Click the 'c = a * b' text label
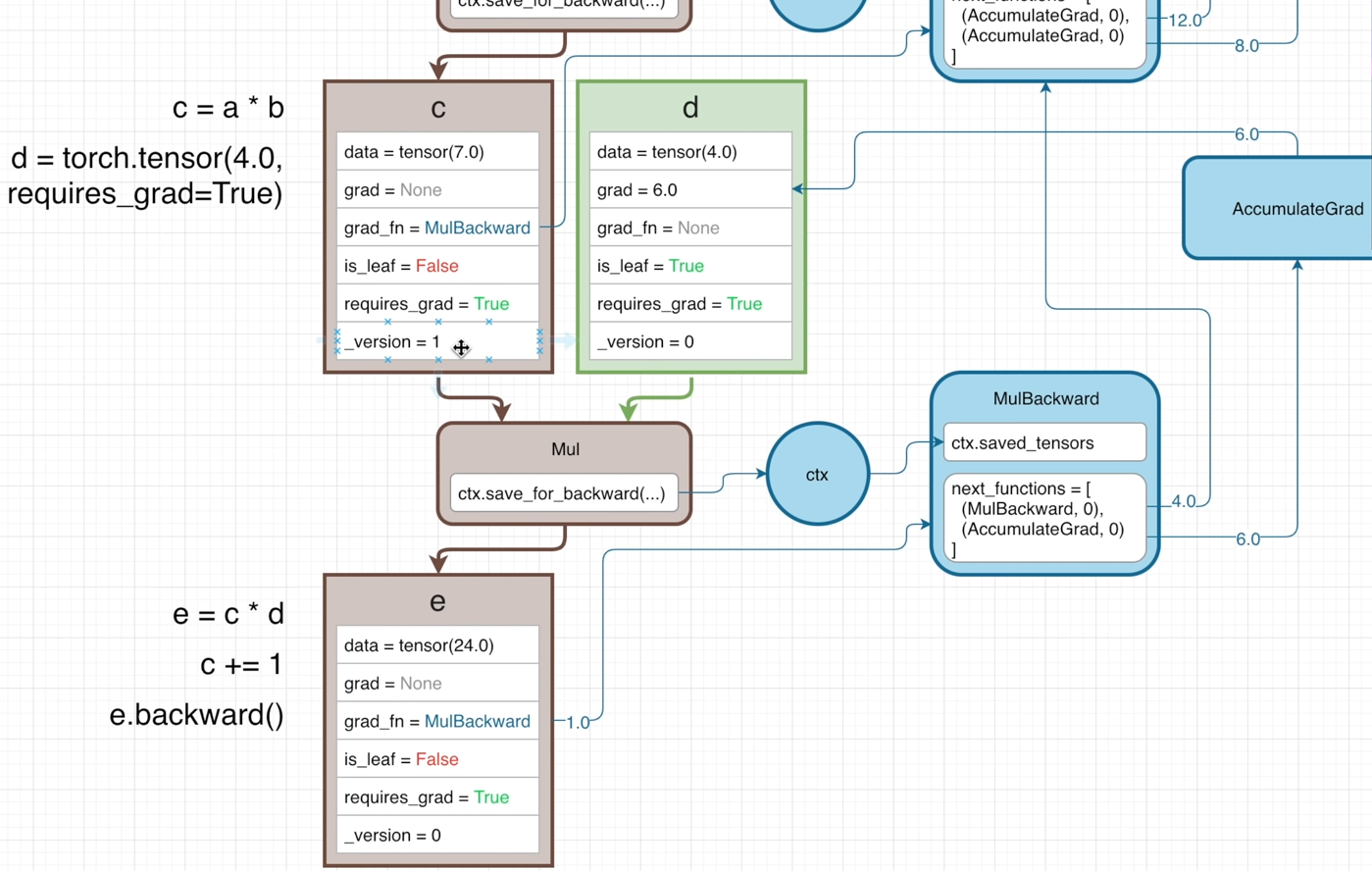This screenshot has height=871, width=1372. point(228,108)
